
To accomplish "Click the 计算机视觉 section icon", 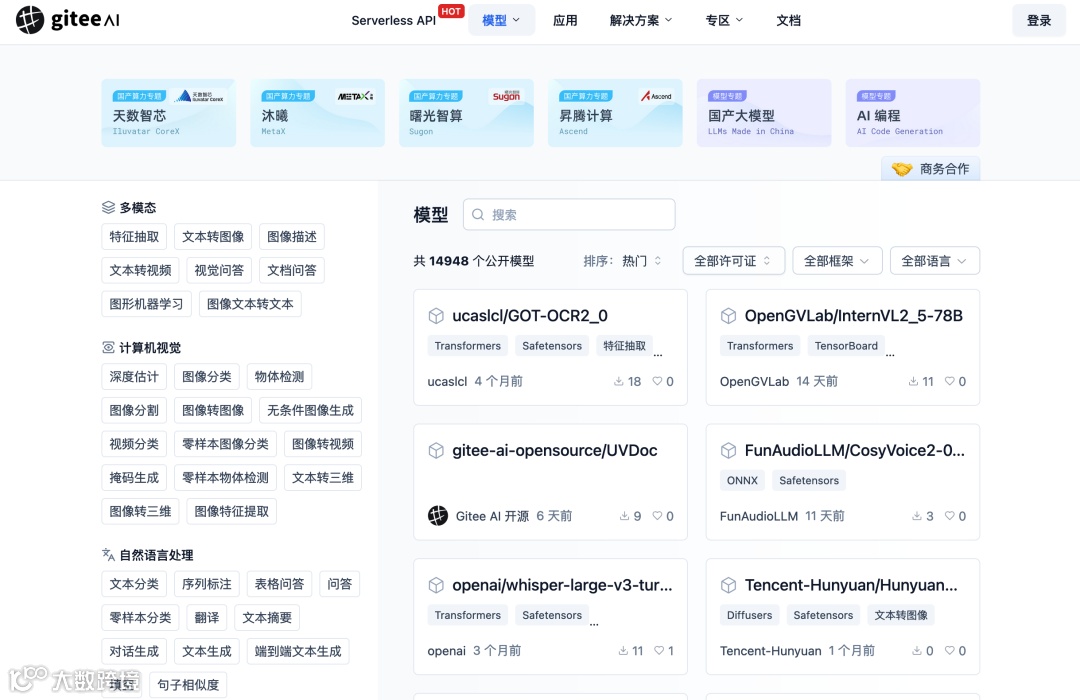I will click(108, 347).
